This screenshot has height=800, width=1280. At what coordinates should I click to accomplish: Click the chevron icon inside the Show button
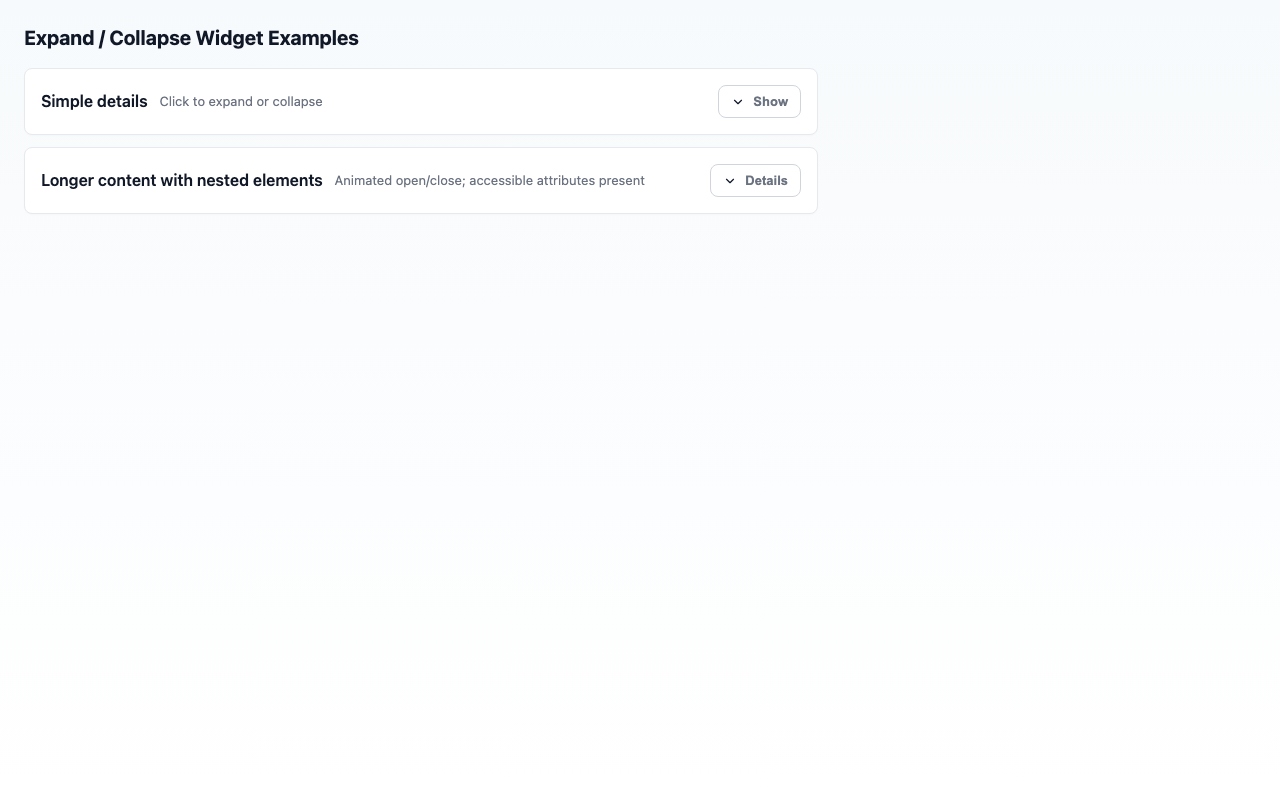[x=738, y=101]
